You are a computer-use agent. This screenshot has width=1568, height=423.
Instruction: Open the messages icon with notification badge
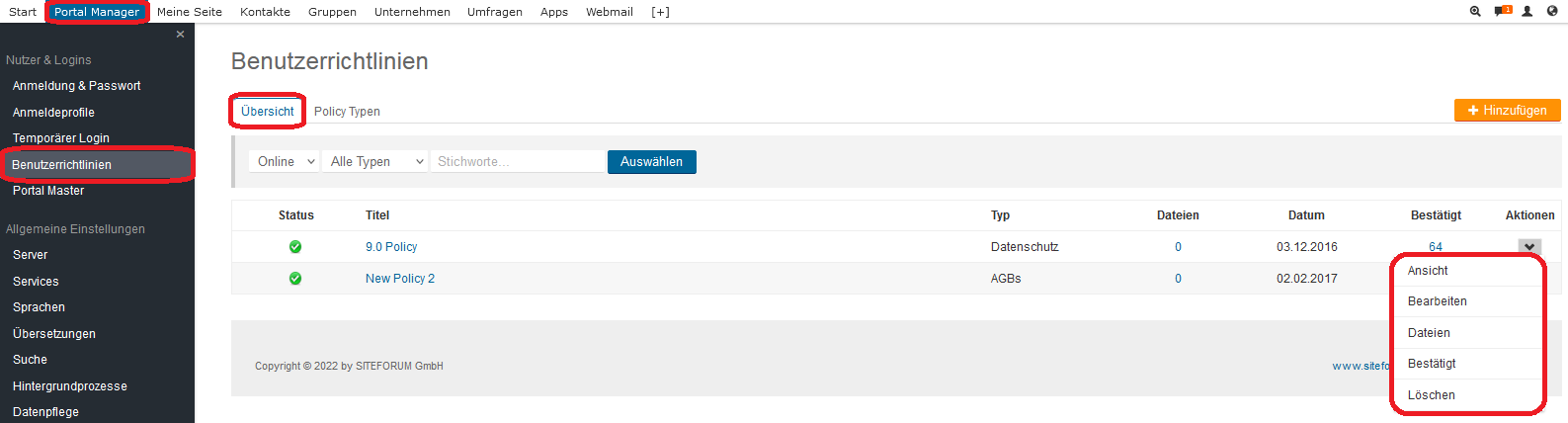coord(1502,12)
